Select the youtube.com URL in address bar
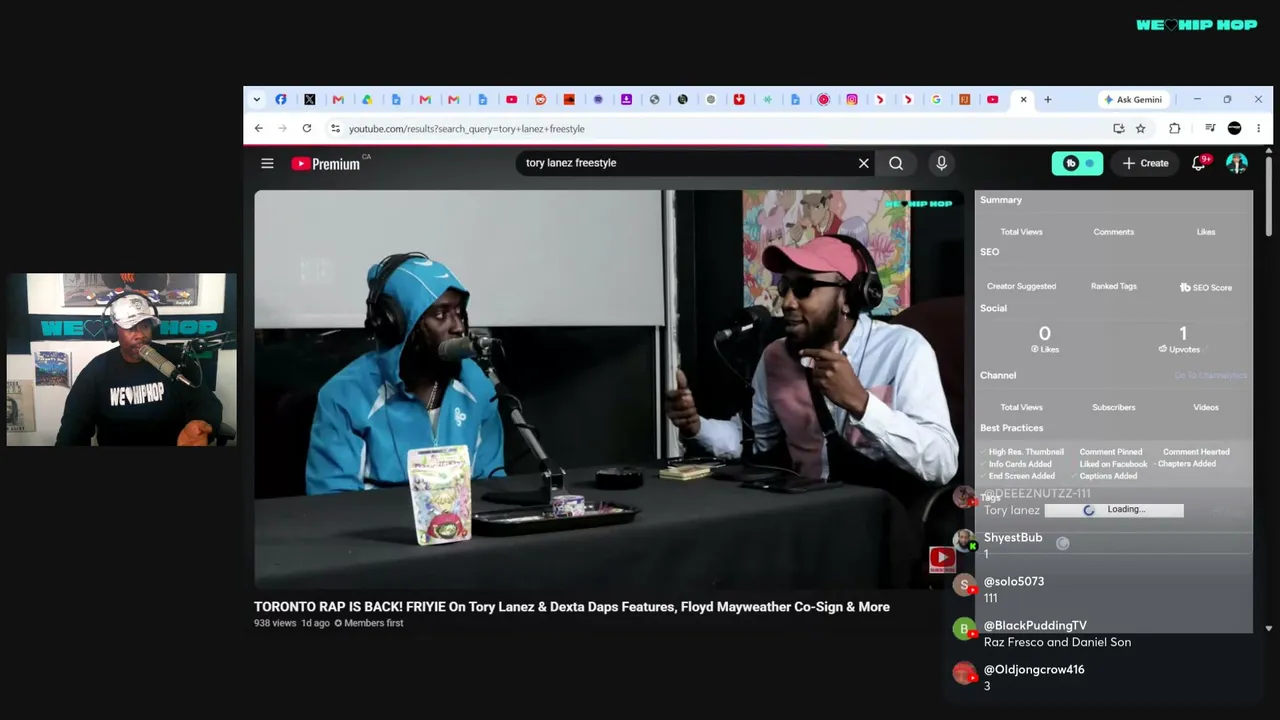 [x=467, y=129]
